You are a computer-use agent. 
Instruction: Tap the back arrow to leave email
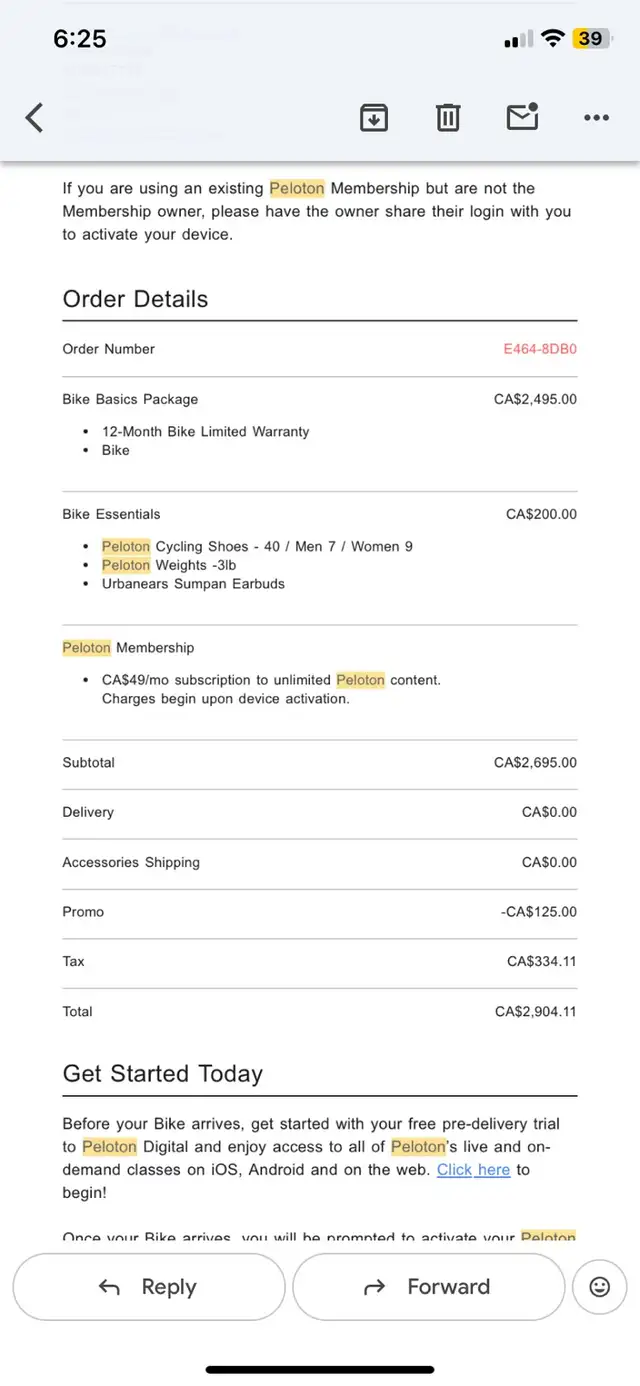click(x=35, y=118)
